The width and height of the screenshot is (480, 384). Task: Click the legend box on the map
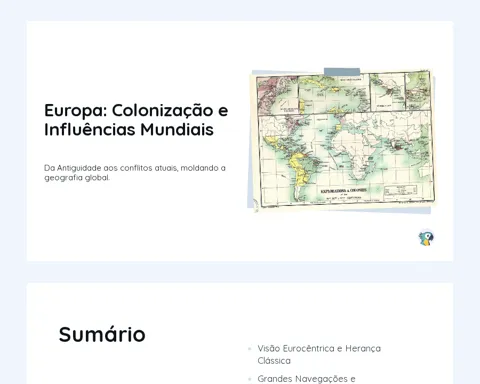click(x=401, y=191)
